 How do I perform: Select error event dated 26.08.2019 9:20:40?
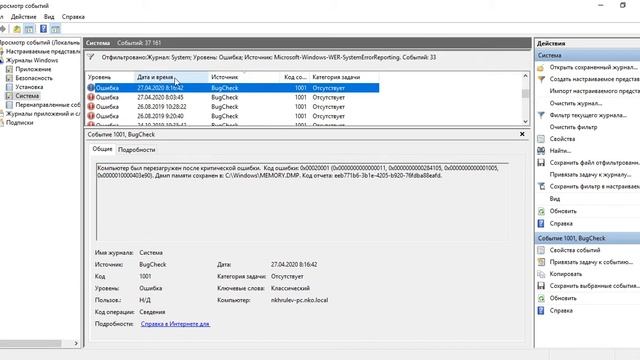point(232,116)
